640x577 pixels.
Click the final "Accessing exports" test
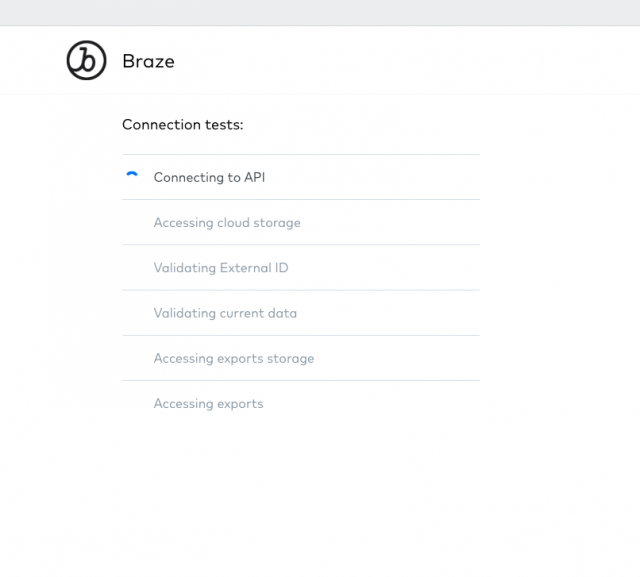coord(208,404)
